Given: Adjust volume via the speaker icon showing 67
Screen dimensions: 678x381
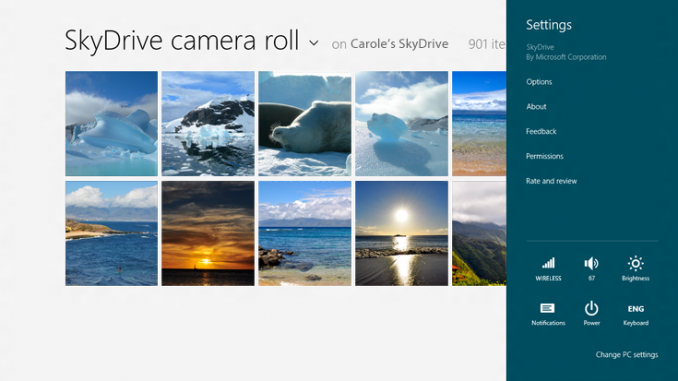Looking at the screenshot, I should pyautogui.click(x=592, y=269).
